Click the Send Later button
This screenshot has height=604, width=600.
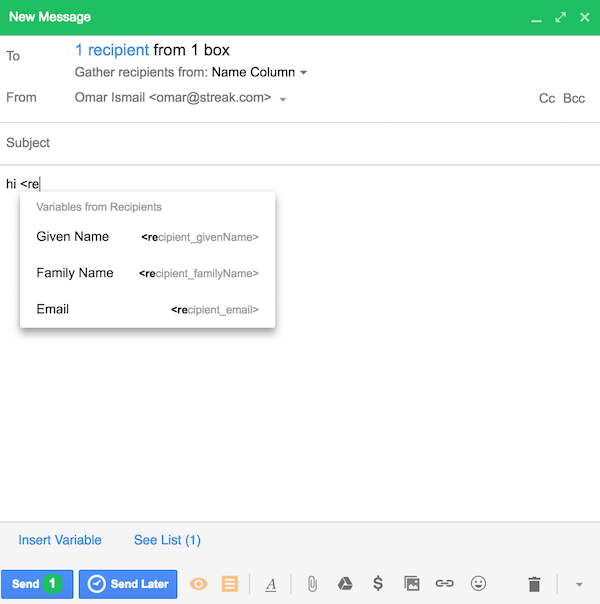(x=128, y=584)
